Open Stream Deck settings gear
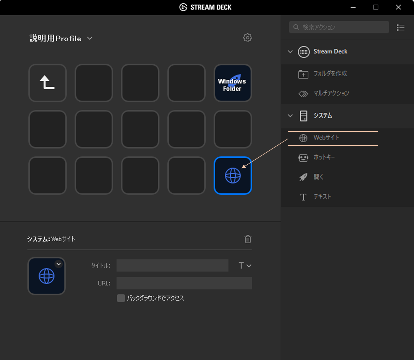 tap(247, 37)
